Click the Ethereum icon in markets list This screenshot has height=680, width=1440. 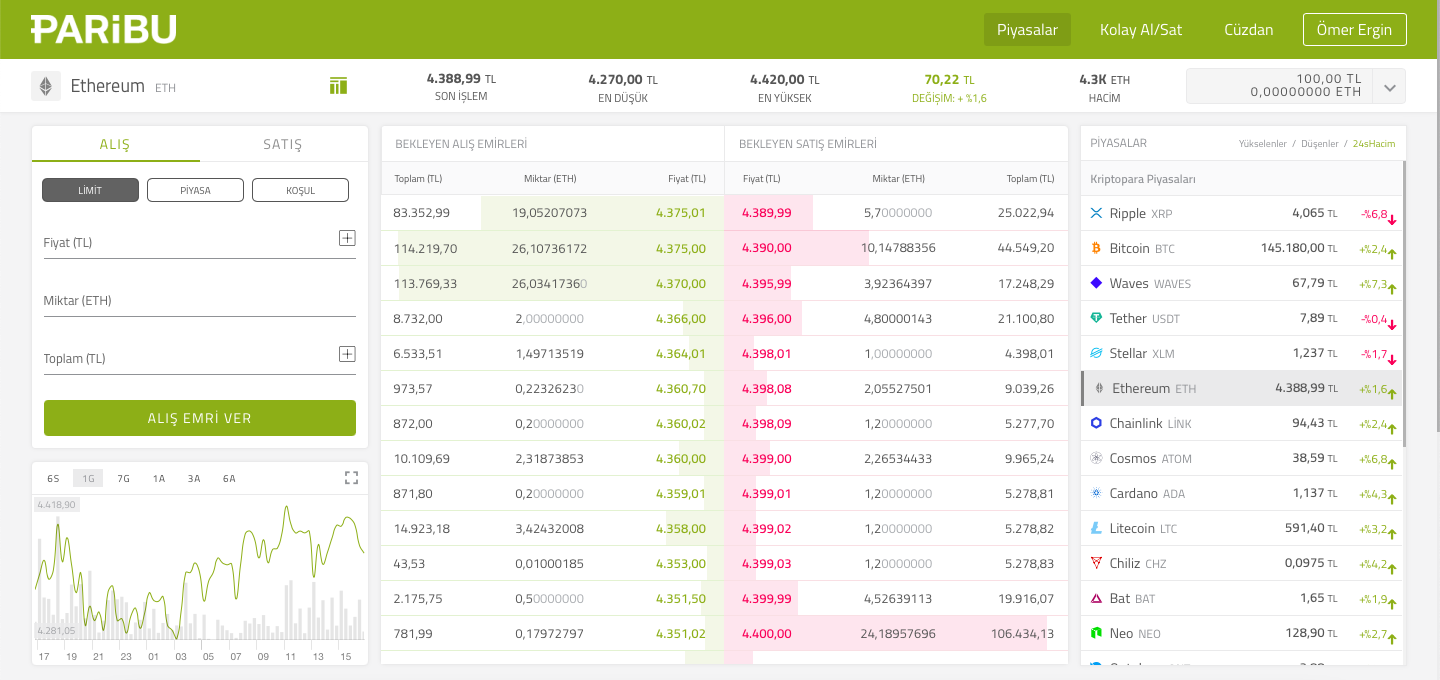(x=1099, y=388)
